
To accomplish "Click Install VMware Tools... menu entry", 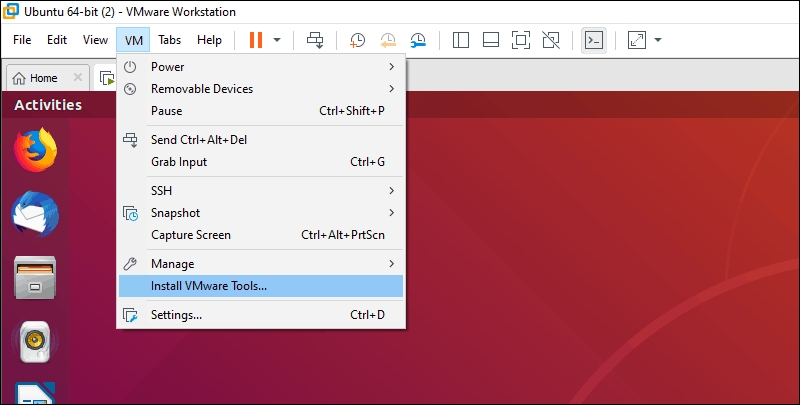I will pyautogui.click(x=261, y=286).
